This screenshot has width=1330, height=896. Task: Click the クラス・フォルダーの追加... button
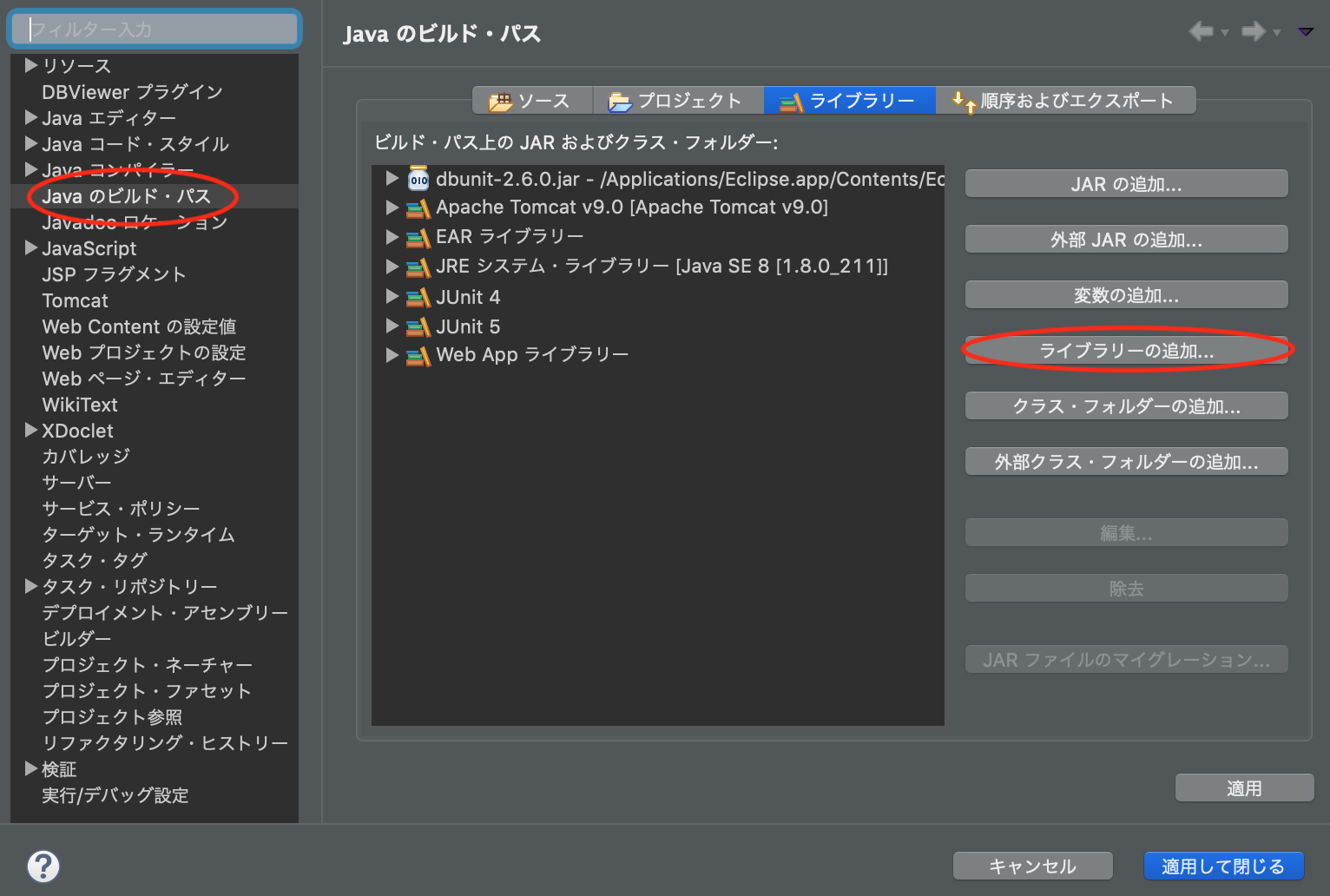click(x=1126, y=406)
